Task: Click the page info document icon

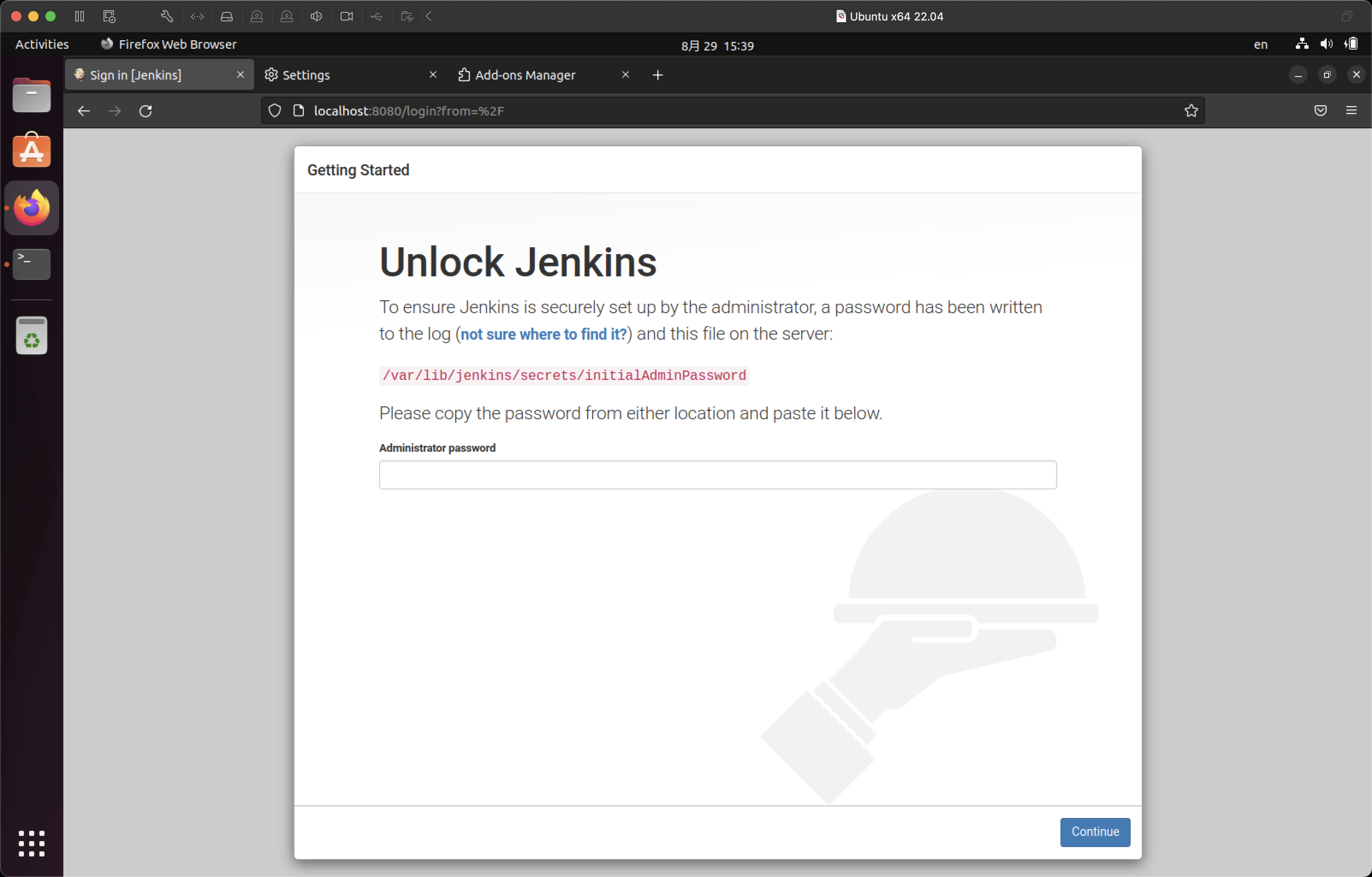Action: [x=299, y=110]
